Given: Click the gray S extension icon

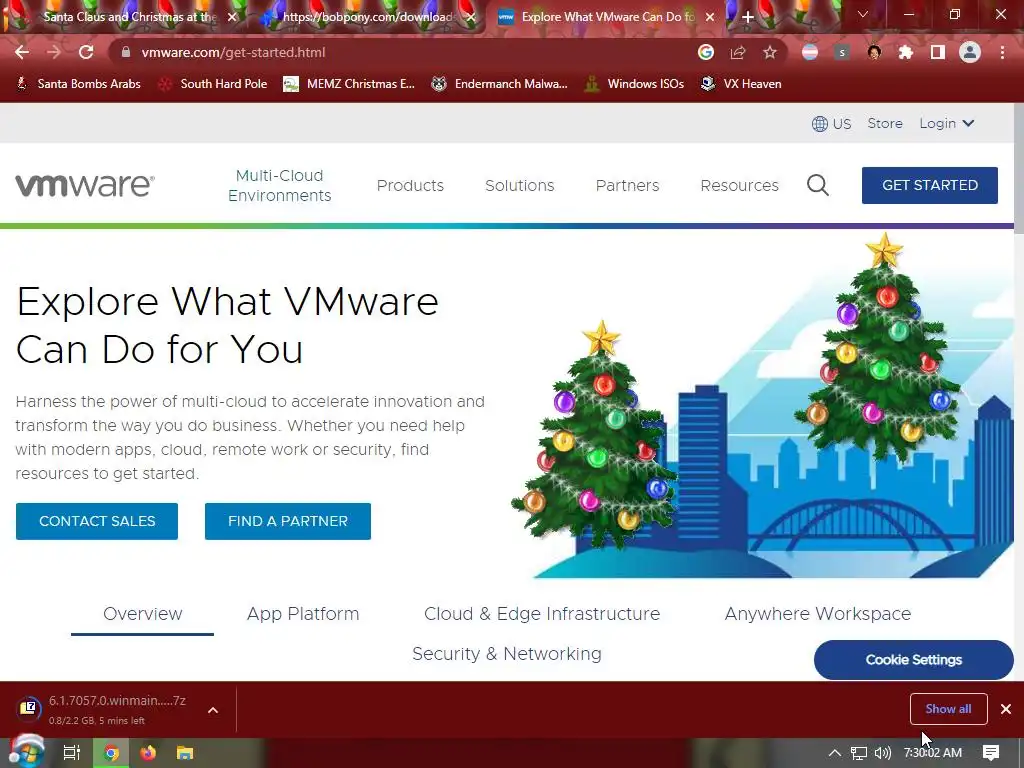Looking at the screenshot, I should coord(842,52).
